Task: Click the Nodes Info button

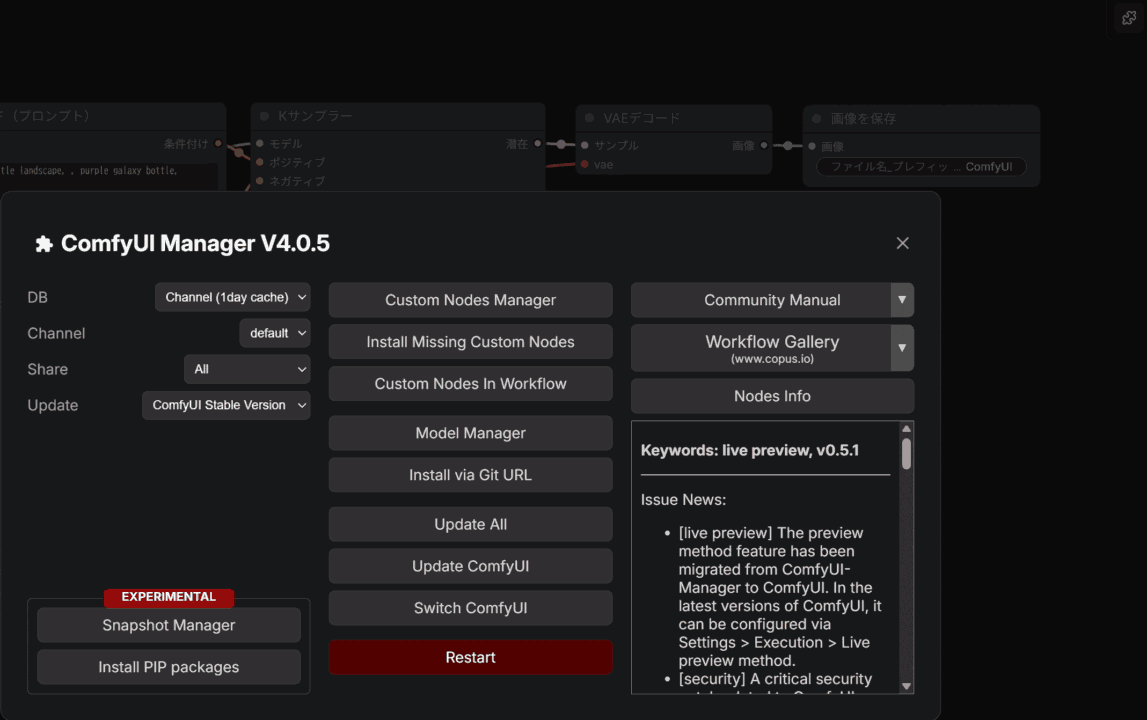Action: coord(772,396)
